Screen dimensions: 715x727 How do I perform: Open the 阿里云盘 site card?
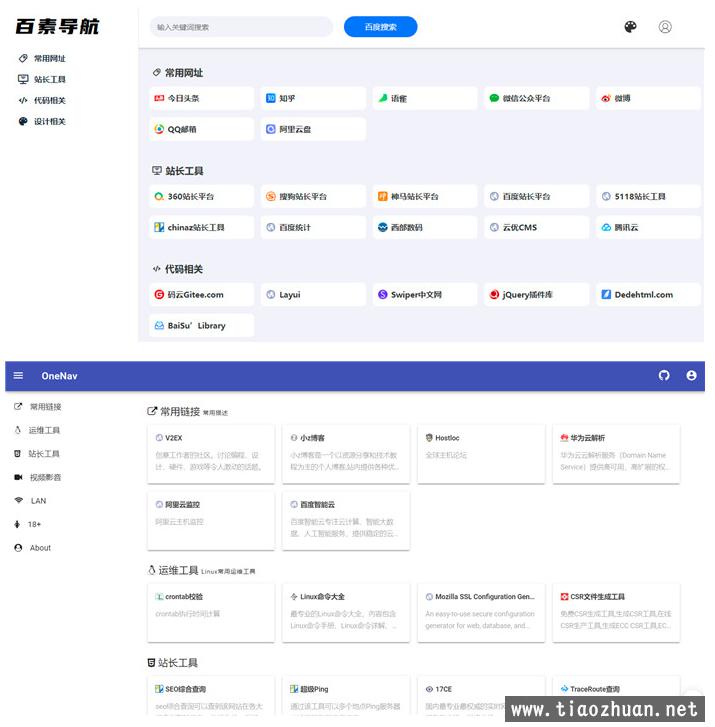313,129
